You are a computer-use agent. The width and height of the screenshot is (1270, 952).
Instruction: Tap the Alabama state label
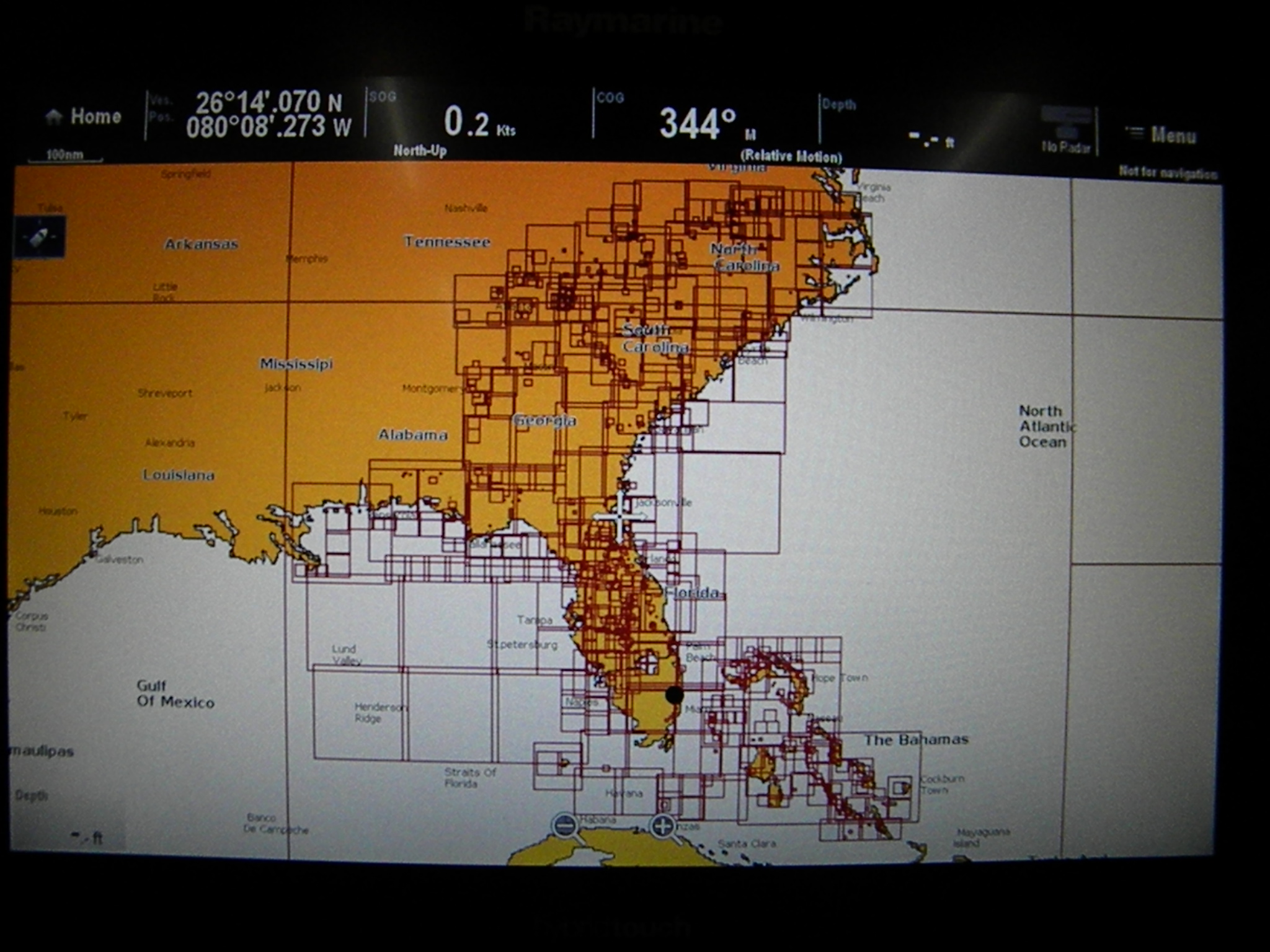[413, 434]
